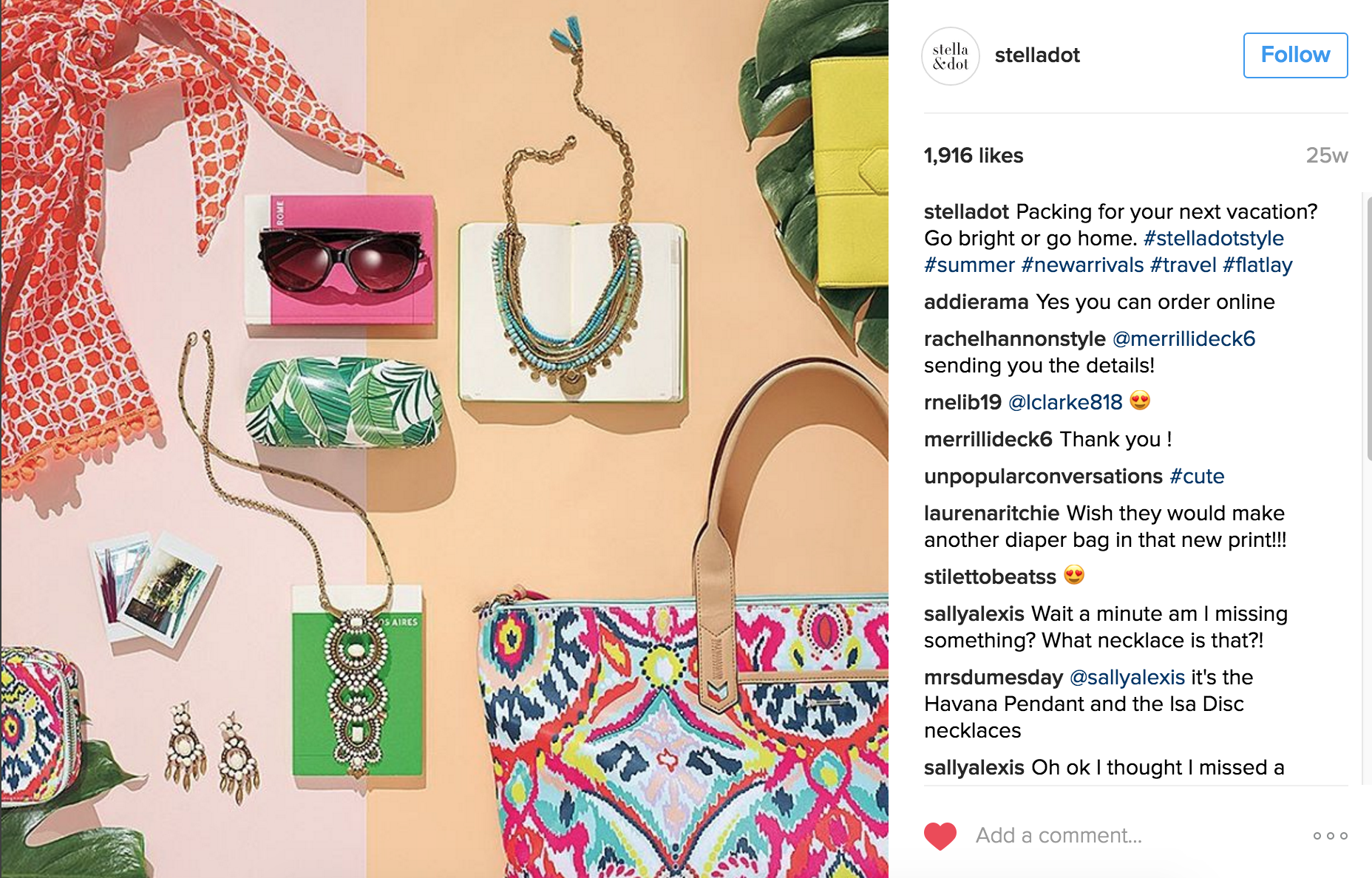Click the 1,916 likes count

pos(974,155)
